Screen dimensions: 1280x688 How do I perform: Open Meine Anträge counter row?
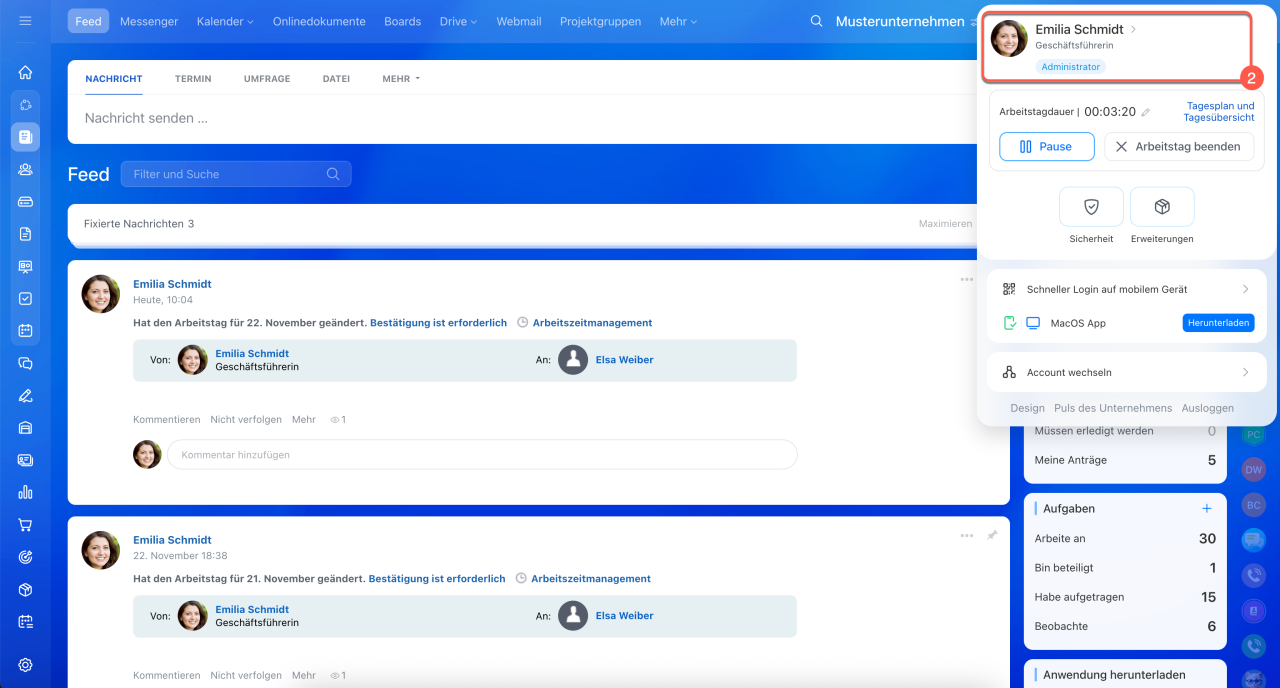(1125, 460)
